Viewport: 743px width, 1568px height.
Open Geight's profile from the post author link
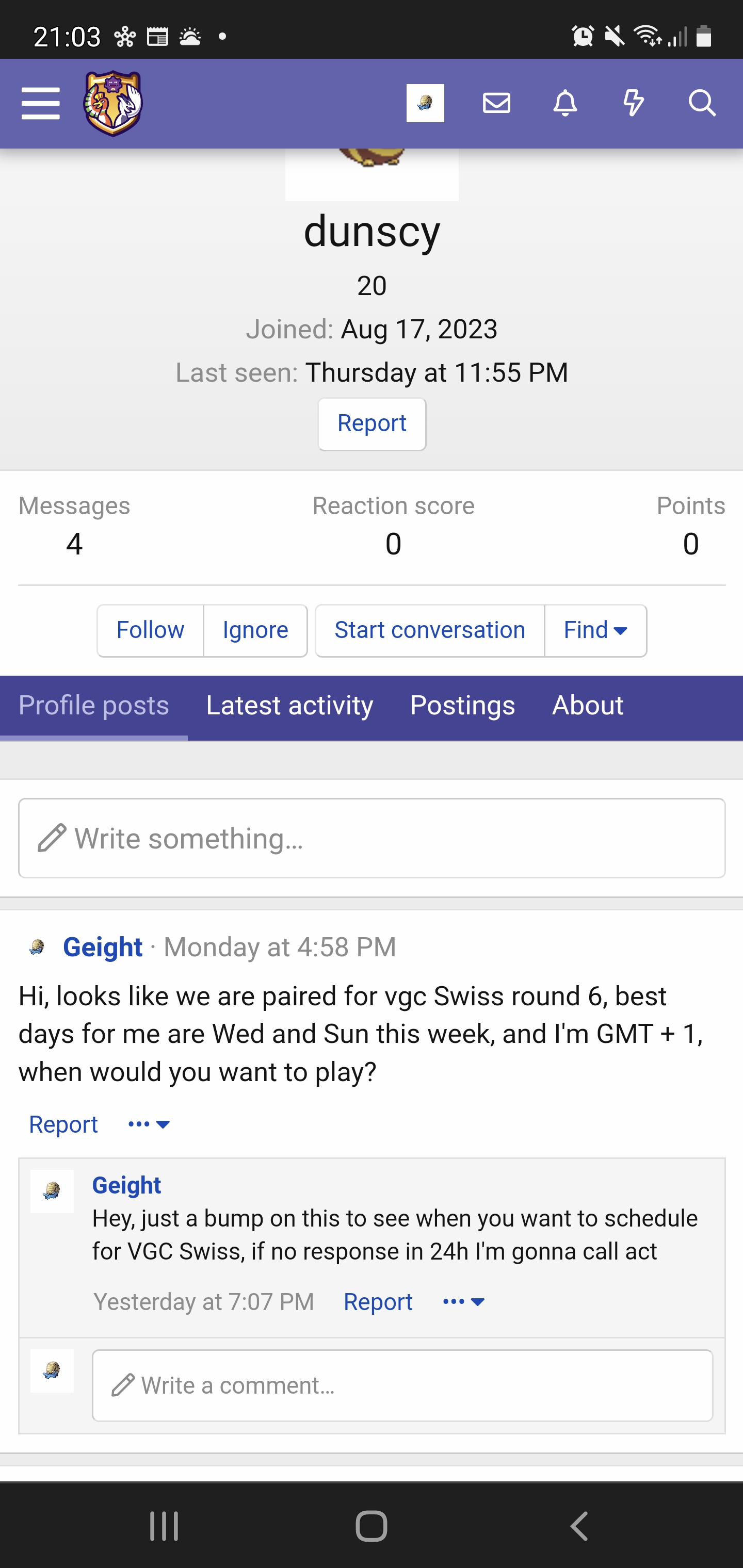click(x=103, y=947)
